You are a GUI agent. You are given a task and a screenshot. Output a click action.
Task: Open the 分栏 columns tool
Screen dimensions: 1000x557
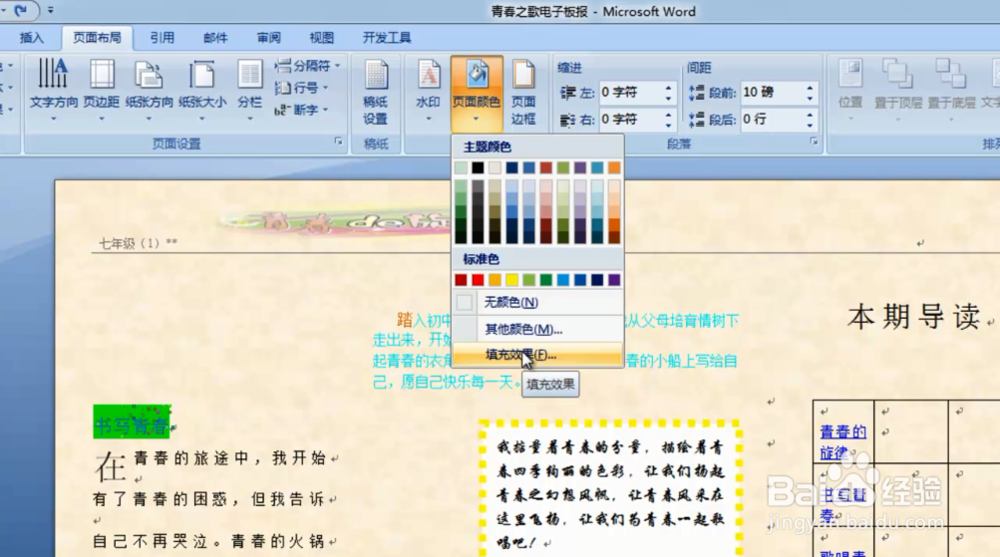pyautogui.click(x=249, y=89)
